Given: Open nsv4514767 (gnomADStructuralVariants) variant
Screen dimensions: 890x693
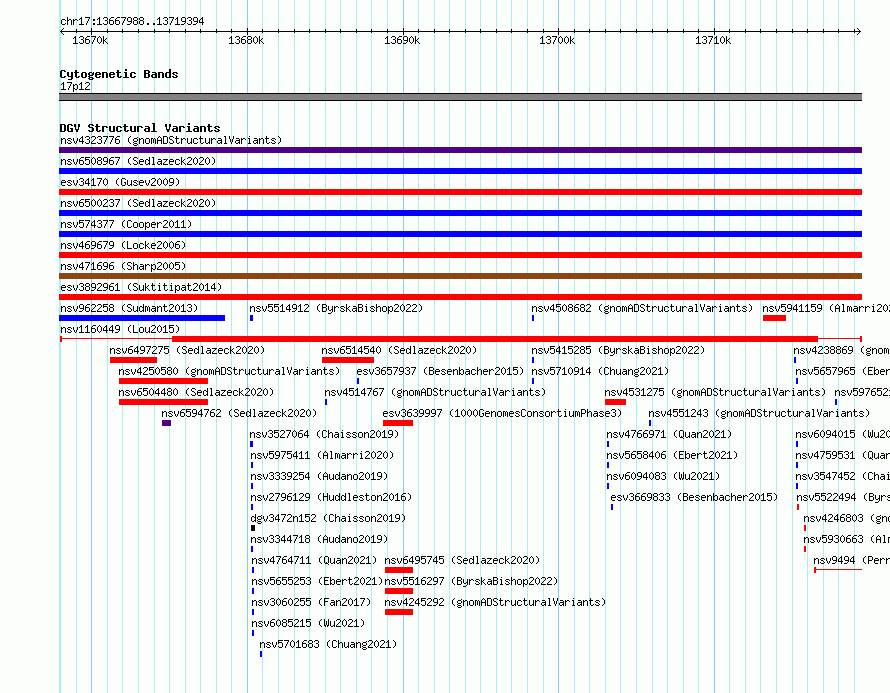Looking at the screenshot, I should 435,392.
